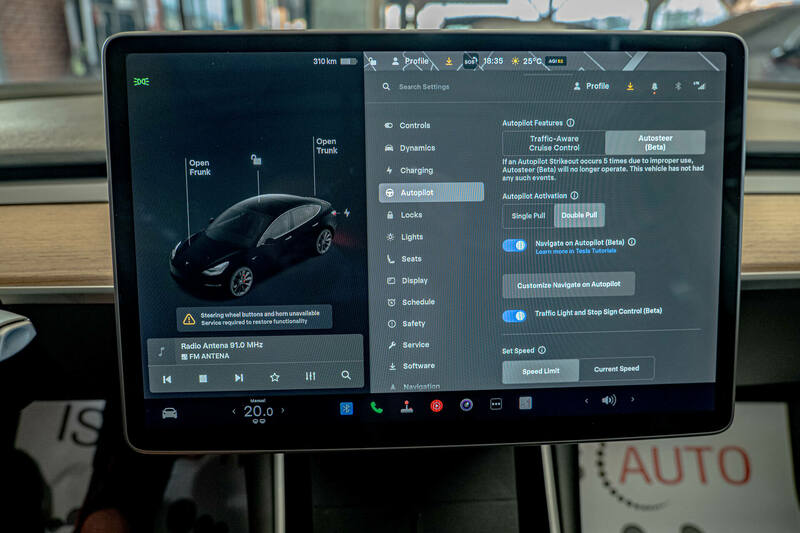Stop the radio playback
The width and height of the screenshot is (800, 533).
[x=203, y=378]
